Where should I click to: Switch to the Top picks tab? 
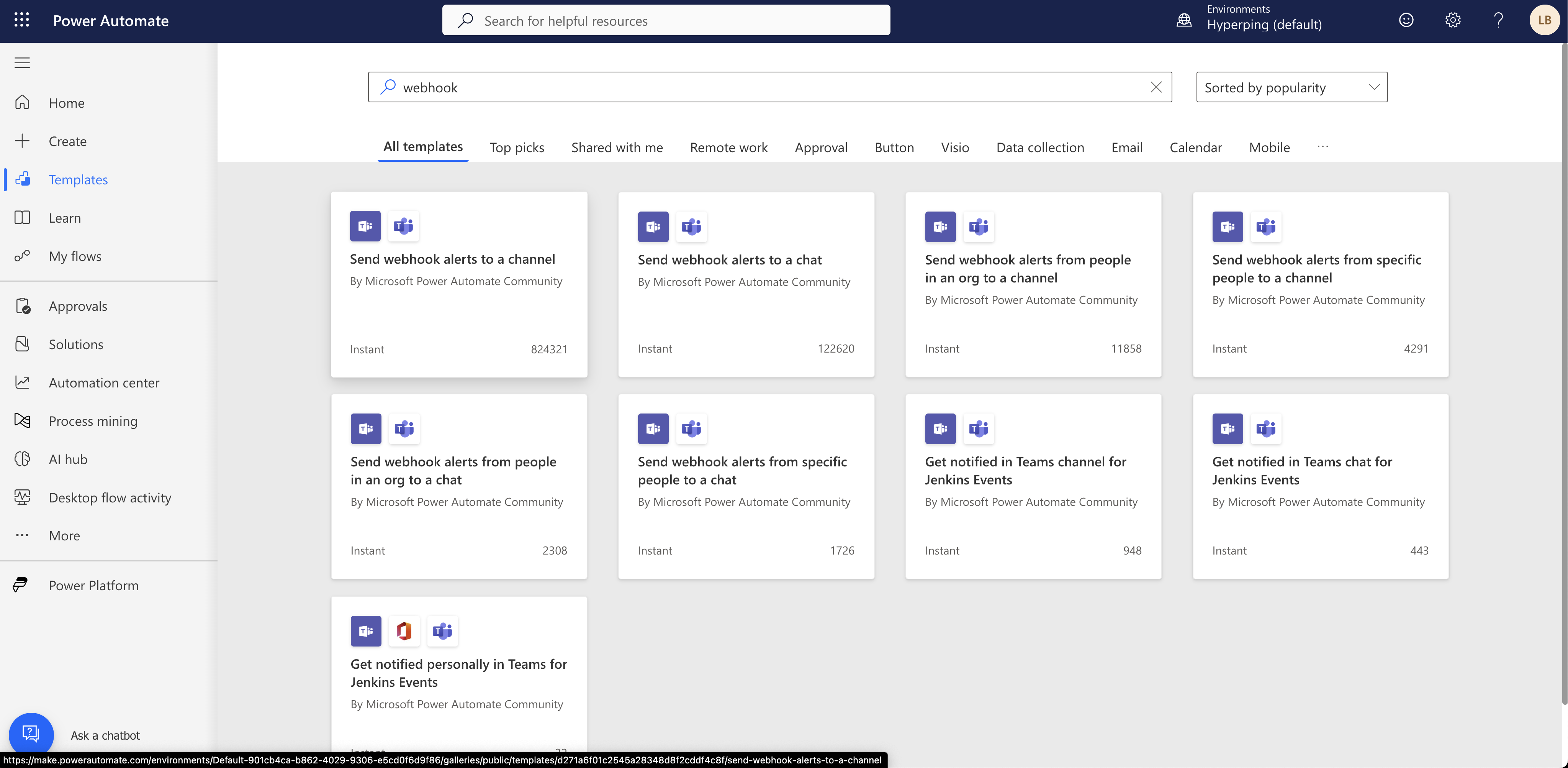click(517, 148)
